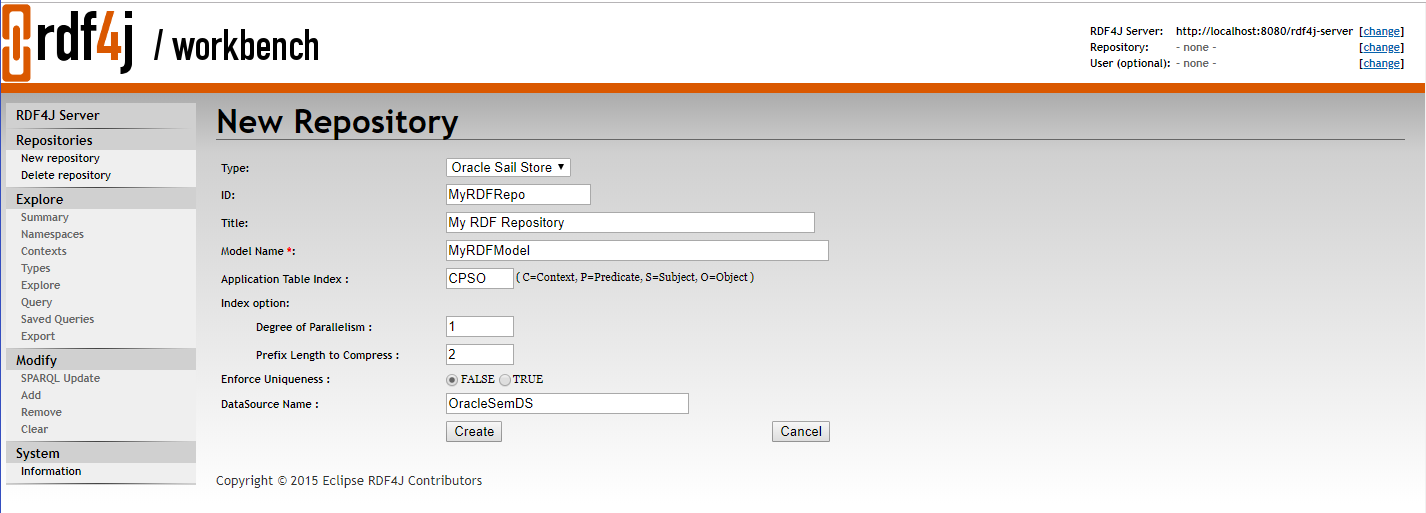Open Clear under Modify

(x=35, y=429)
